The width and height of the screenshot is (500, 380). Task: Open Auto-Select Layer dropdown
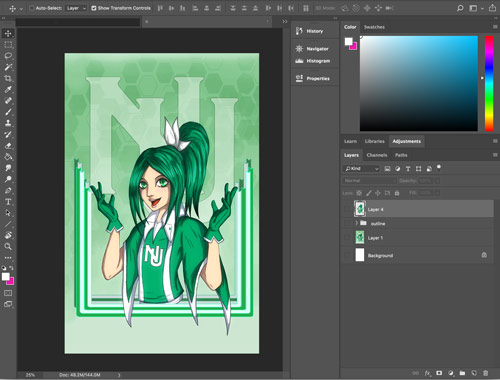pos(76,8)
